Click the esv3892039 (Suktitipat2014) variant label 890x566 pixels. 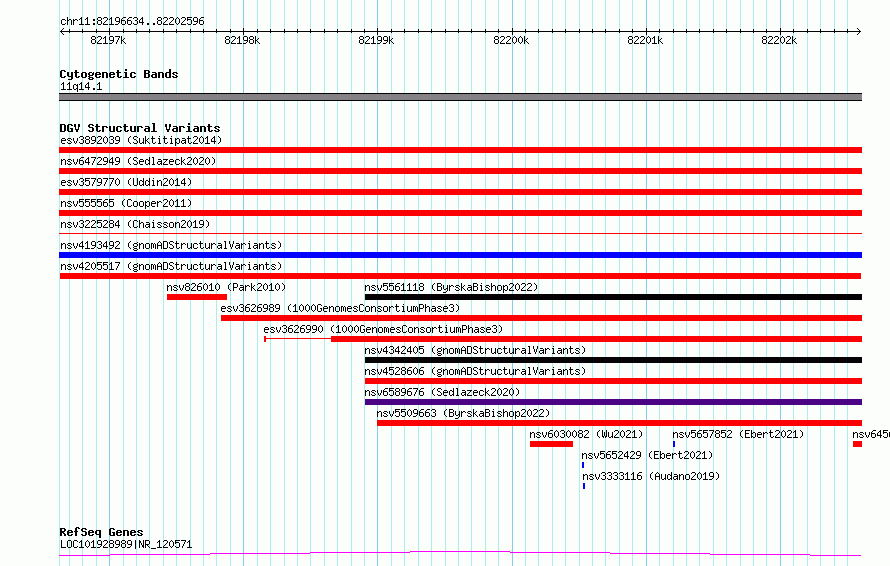click(x=141, y=140)
